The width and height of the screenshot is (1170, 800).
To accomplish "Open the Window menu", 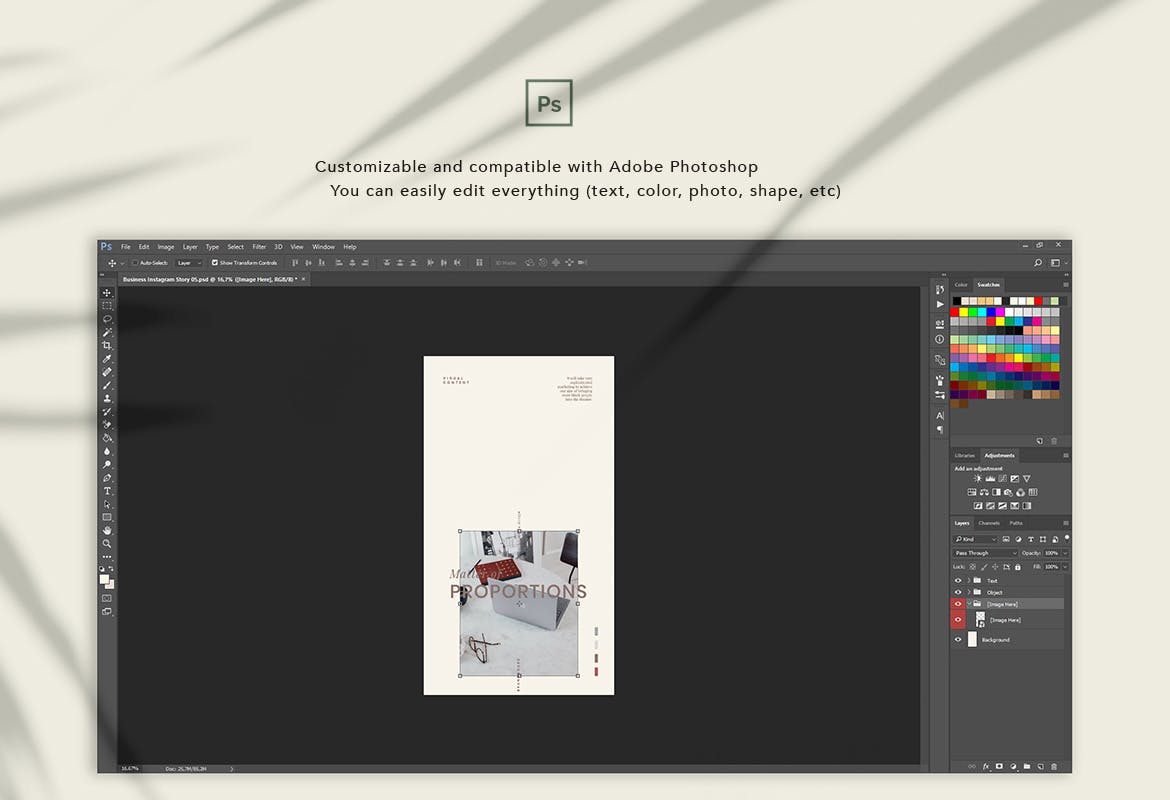I will [x=323, y=247].
